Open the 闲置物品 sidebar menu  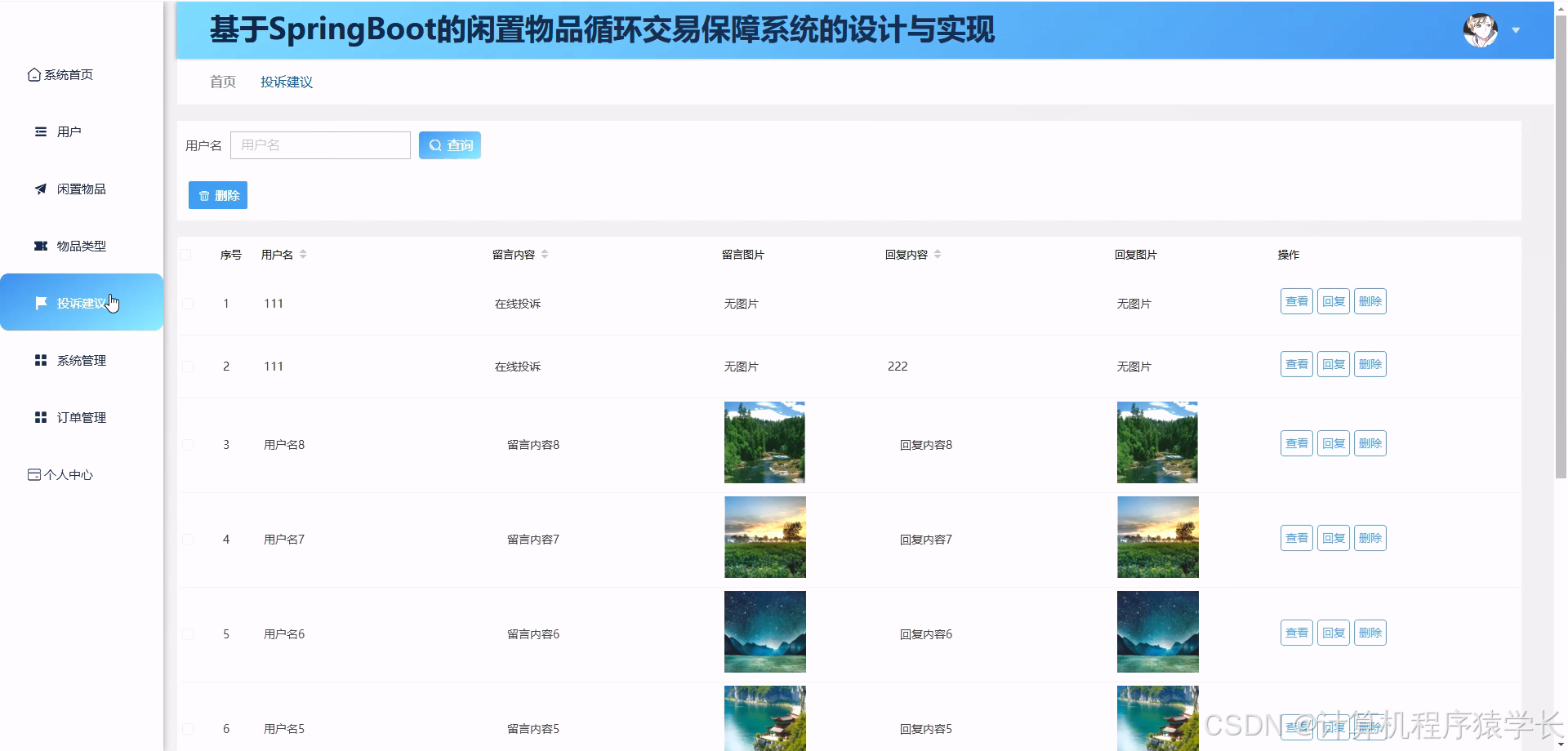pyautogui.click(x=82, y=189)
